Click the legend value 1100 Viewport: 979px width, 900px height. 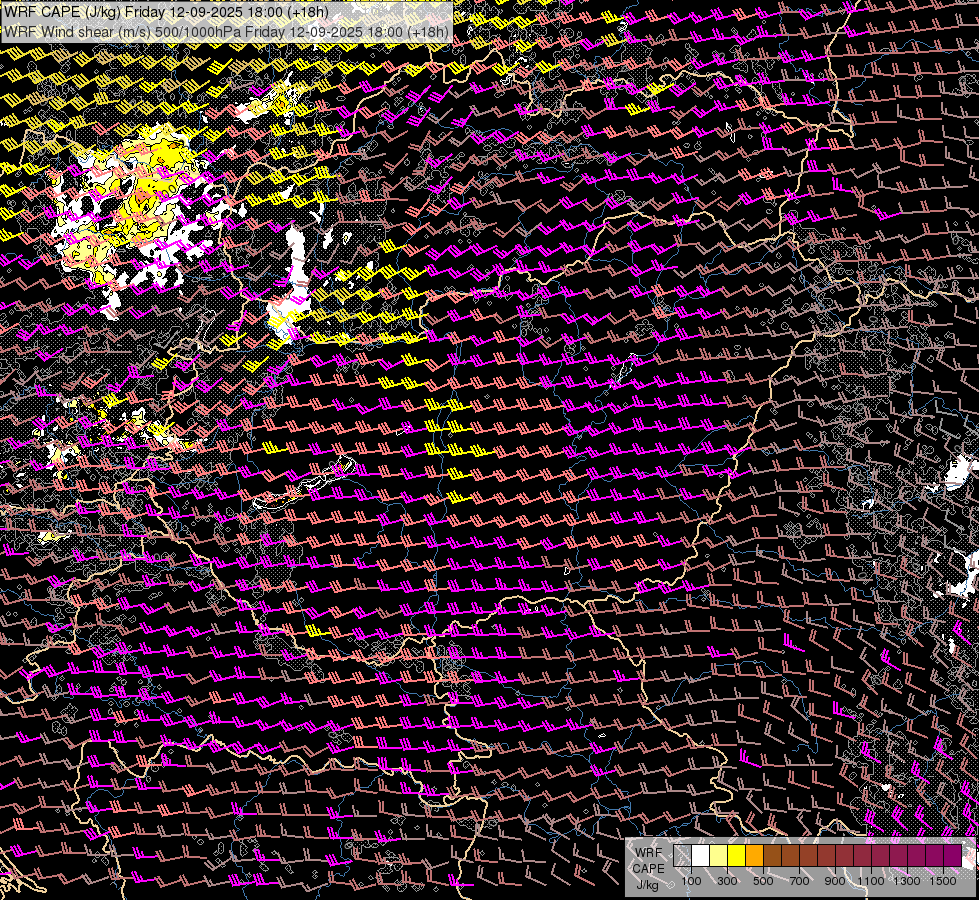pos(871,881)
